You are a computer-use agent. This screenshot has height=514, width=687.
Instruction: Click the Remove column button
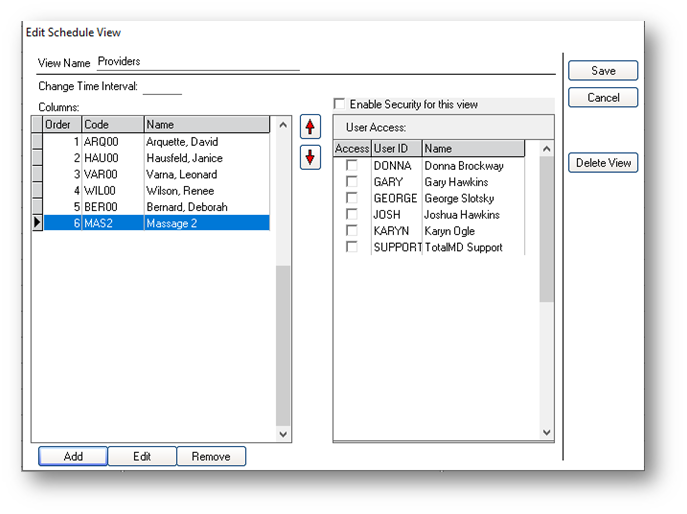click(x=211, y=456)
